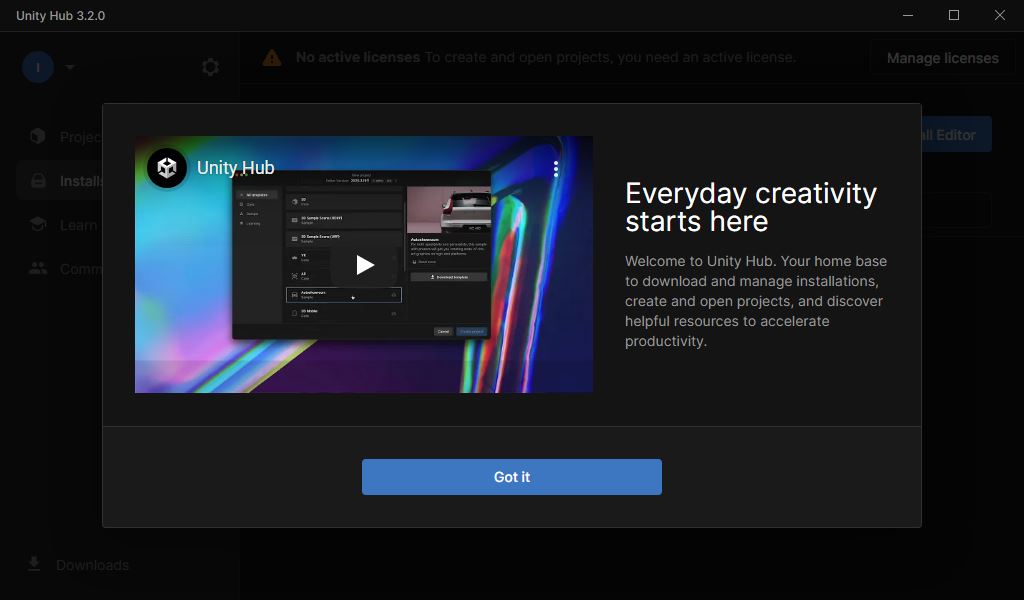Click the Unity Hub 3.2.0 window title
1024x600 pixels.
point(61,16)
